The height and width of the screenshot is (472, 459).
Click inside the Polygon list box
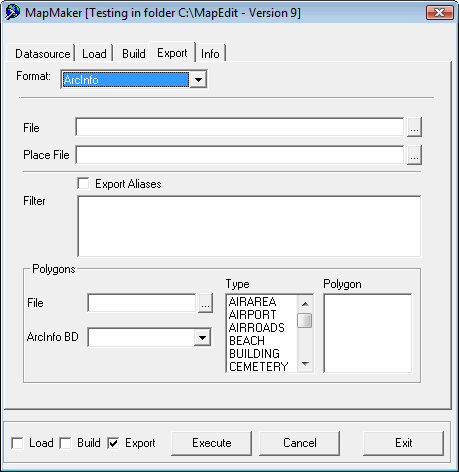coord(368,333)
